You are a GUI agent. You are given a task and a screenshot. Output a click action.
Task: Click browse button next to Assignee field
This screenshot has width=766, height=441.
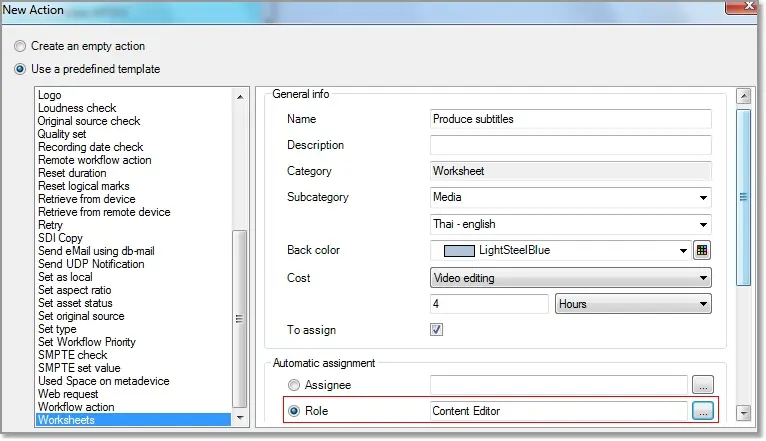pyautogui.click(x=703, y=384)
